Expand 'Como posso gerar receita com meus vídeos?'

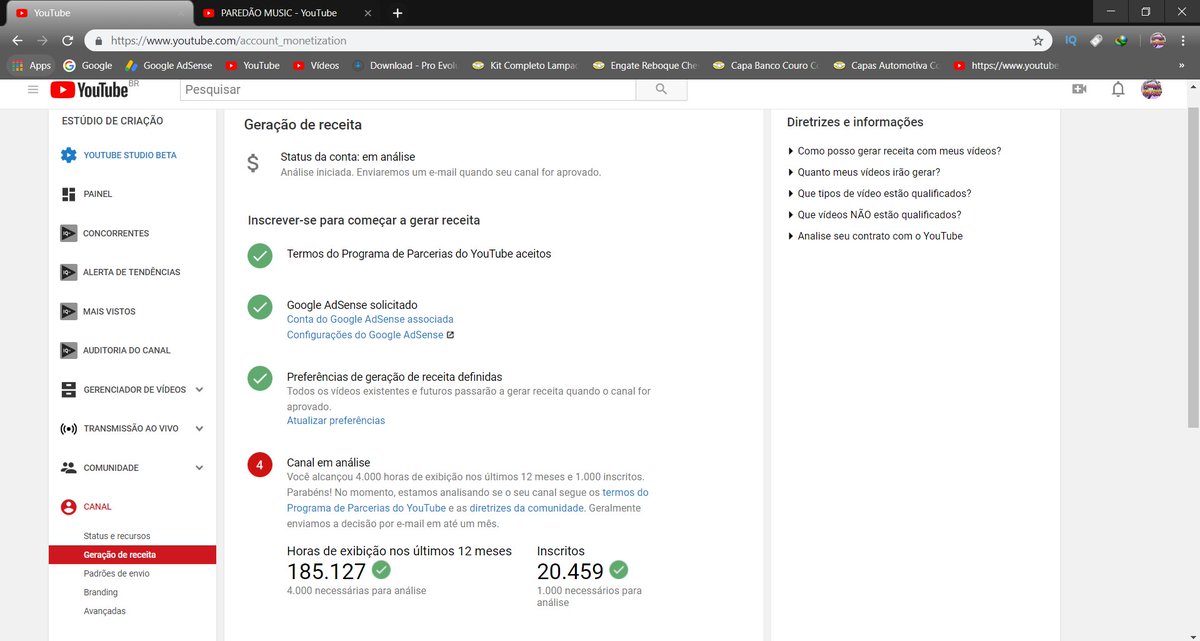894,151
